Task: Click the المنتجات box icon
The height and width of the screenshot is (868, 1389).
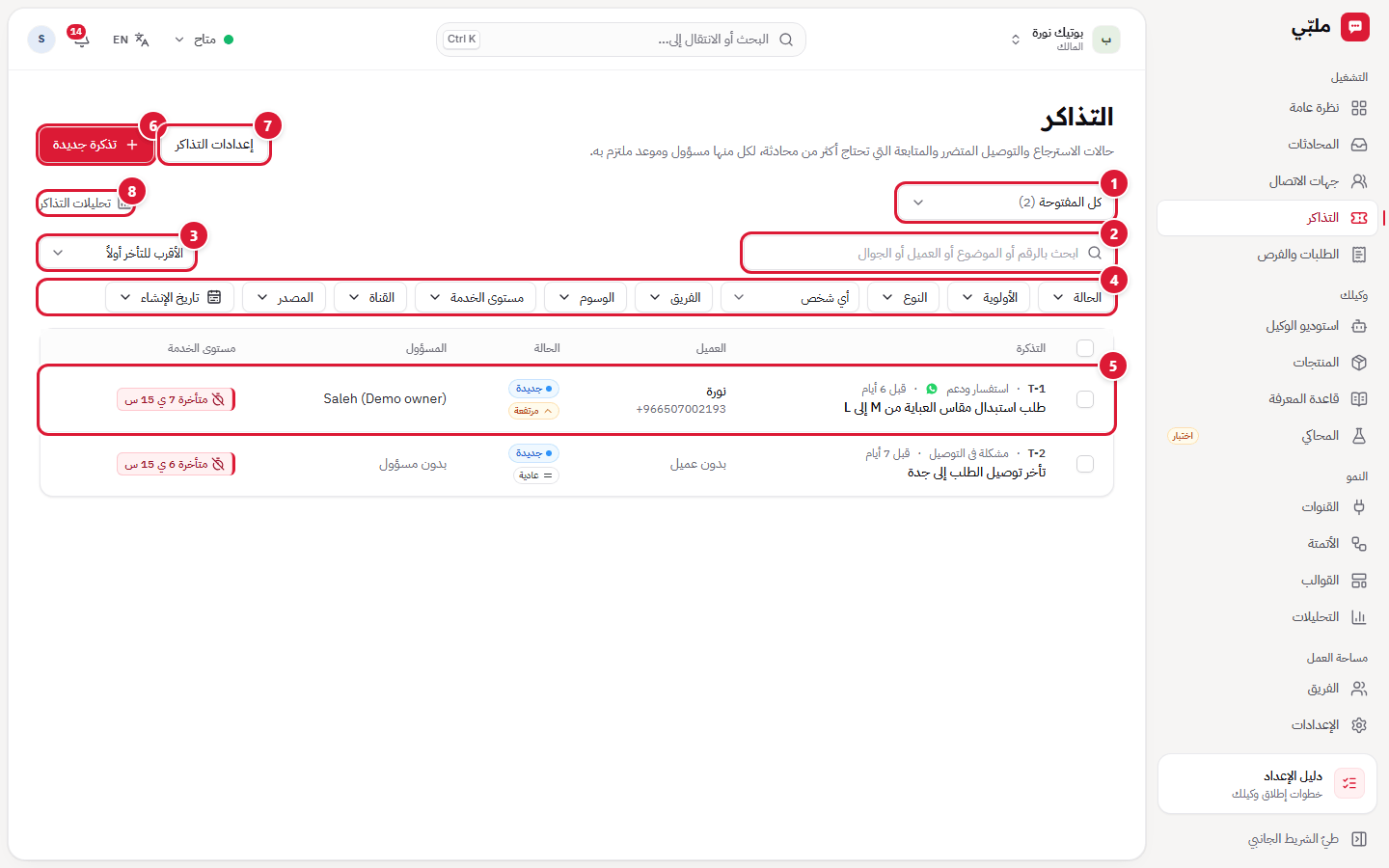Action: pyautogui.click(x=1359, y=363)
